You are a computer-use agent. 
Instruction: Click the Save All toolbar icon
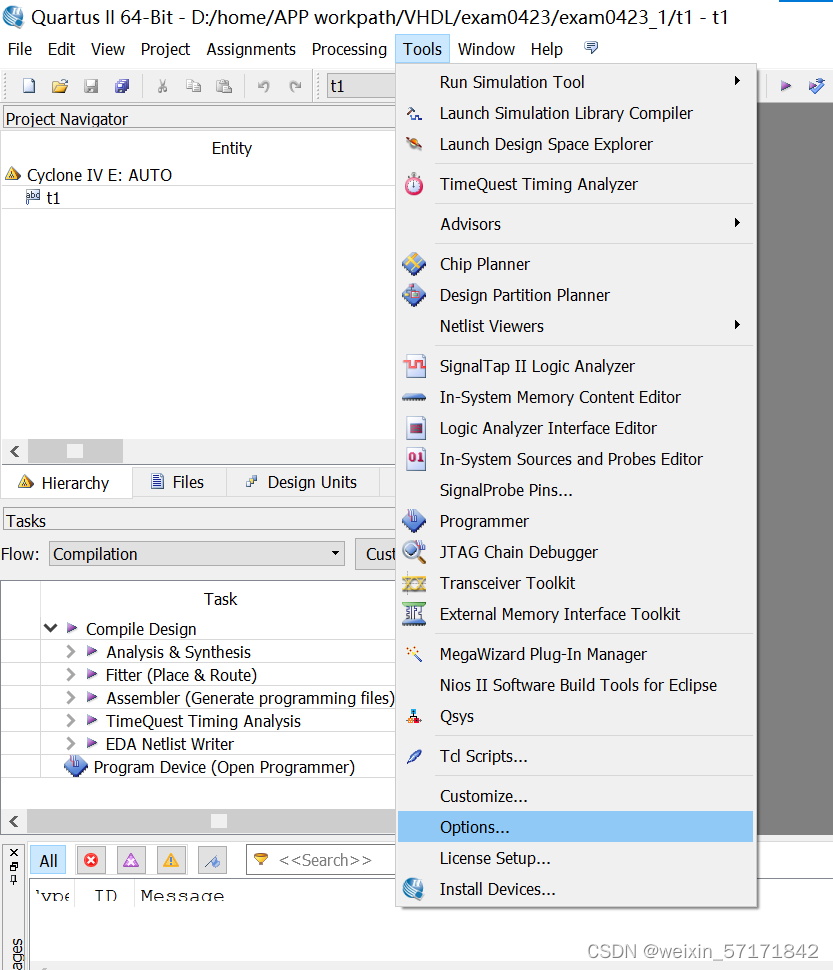pos(122,86)
